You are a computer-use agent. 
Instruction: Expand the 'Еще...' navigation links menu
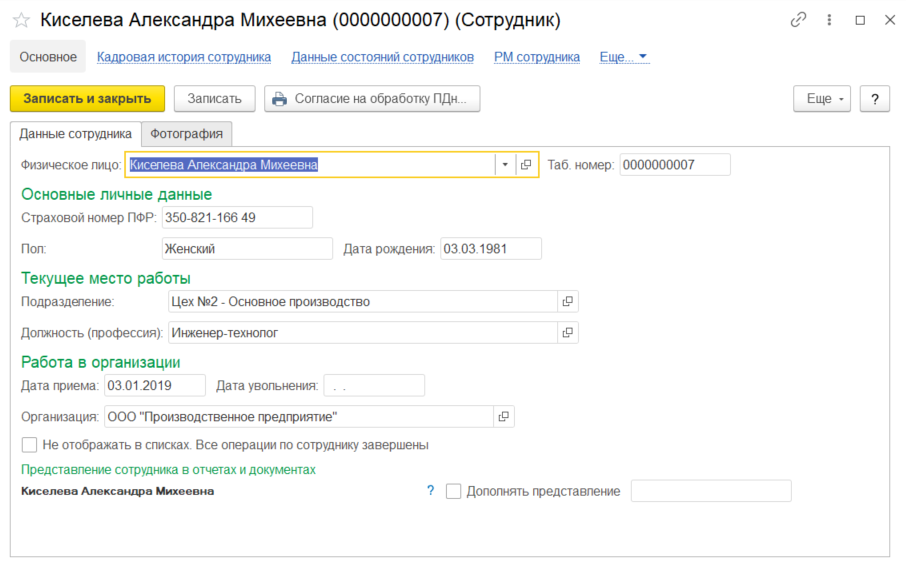624,57
